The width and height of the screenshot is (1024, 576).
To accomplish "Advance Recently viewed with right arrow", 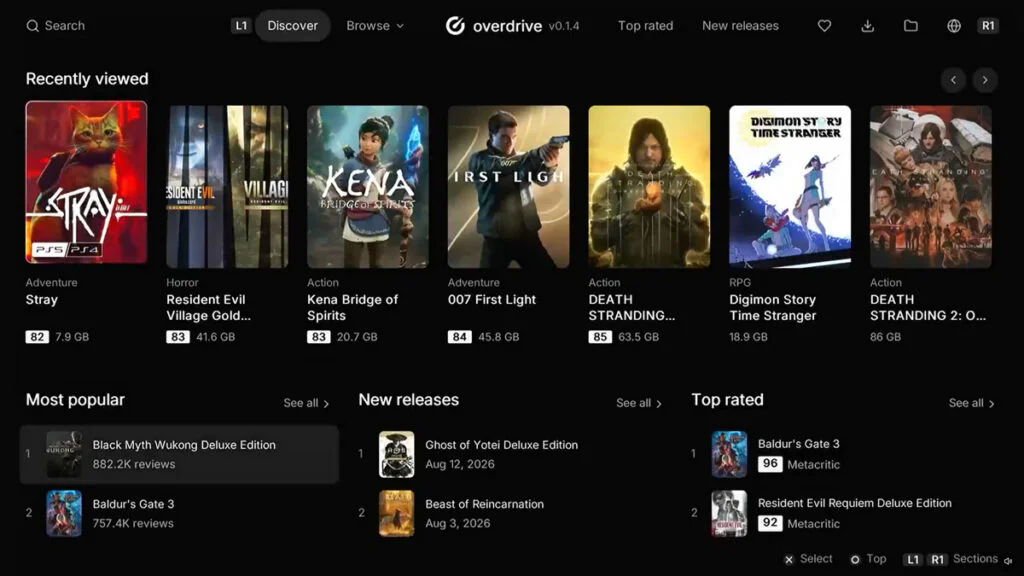I will click(985, 80).
